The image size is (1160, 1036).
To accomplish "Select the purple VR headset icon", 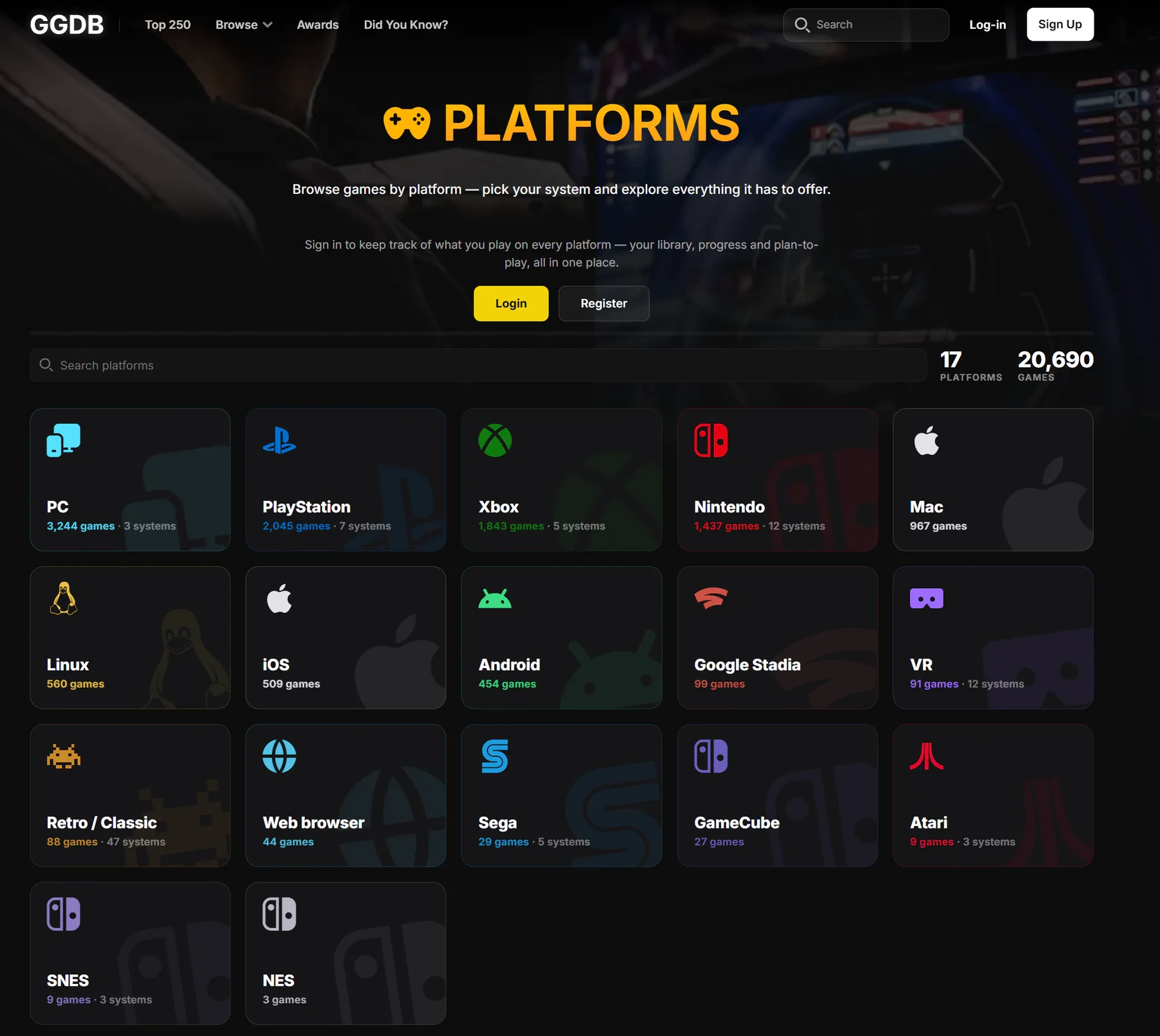I will tap(927, 599).
